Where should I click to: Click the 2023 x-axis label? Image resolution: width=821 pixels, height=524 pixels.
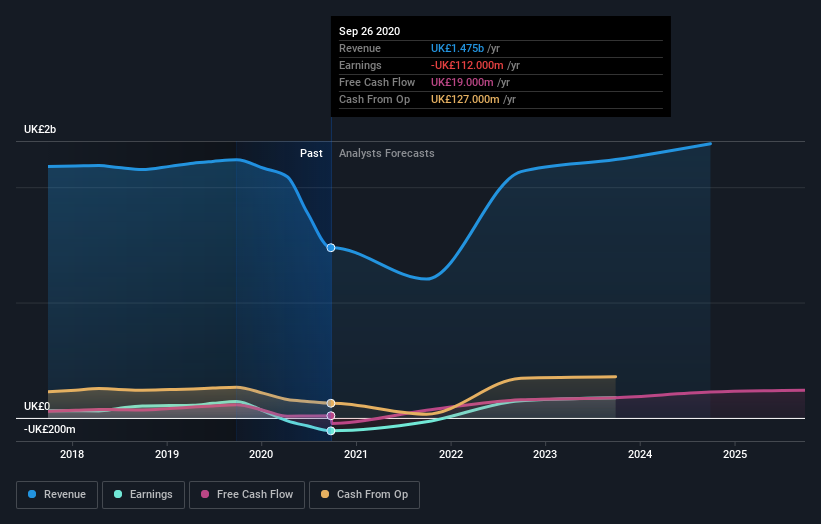tap(545, 454)
